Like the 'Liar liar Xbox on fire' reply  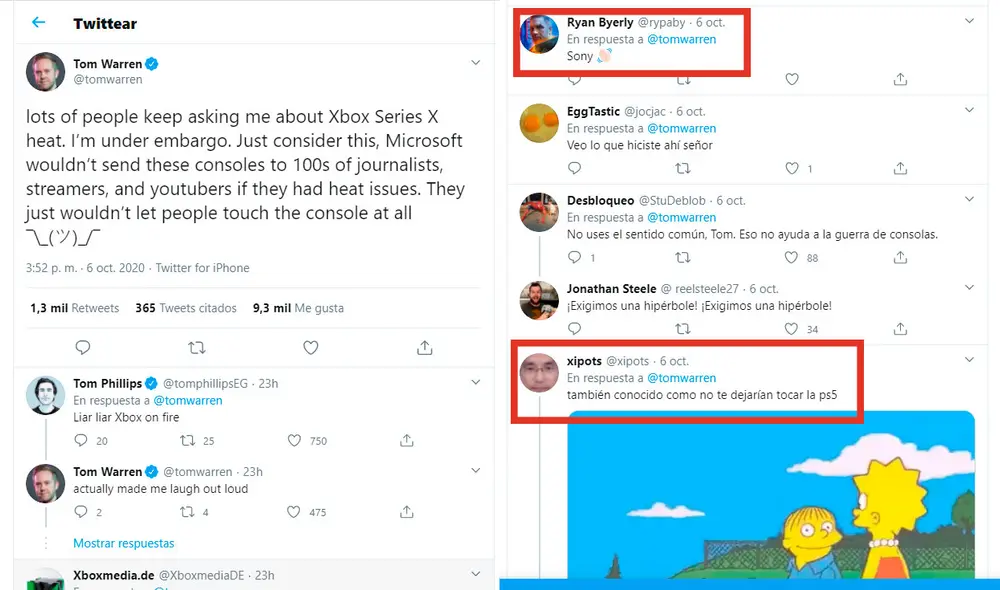(296, 440)
